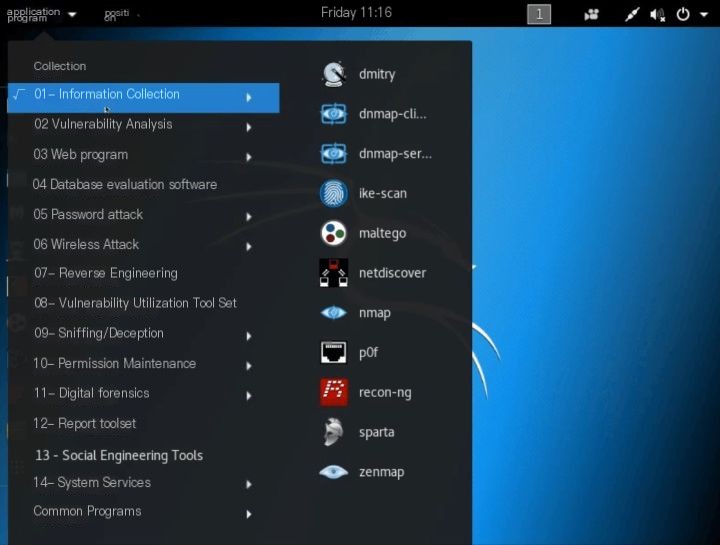Launch maltego via its colored dots icon
This screenshot has height=545, width=720.
(x=334, y=233)
